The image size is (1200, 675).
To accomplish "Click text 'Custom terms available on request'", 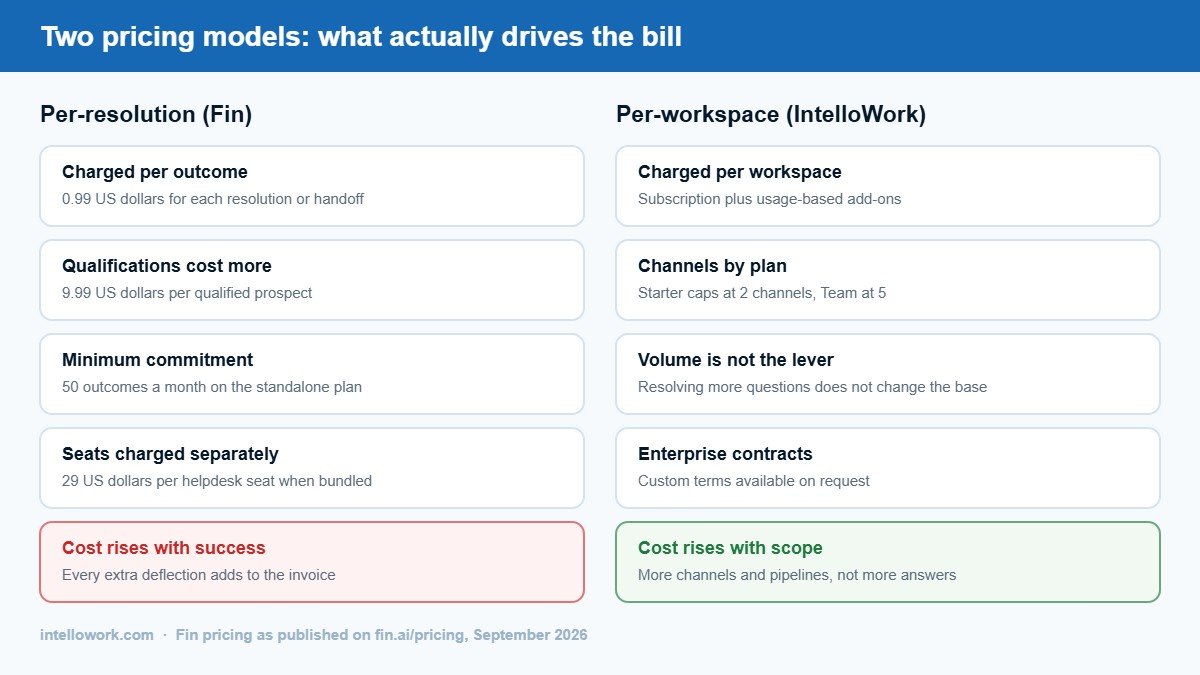I will (754, 481).
